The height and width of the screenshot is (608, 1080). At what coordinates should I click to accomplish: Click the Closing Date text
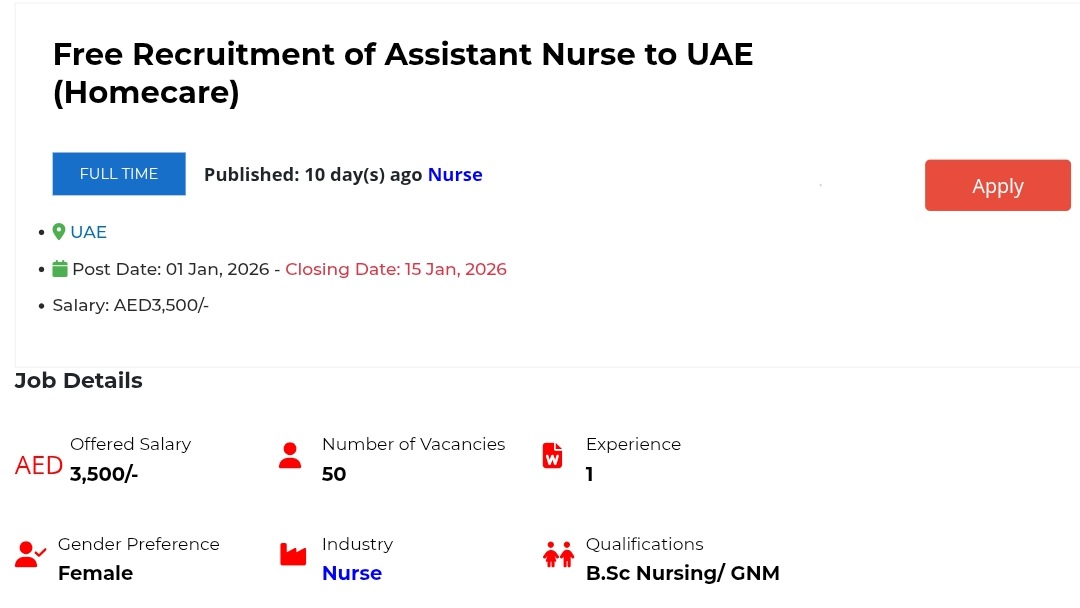[x=396, y=269]
